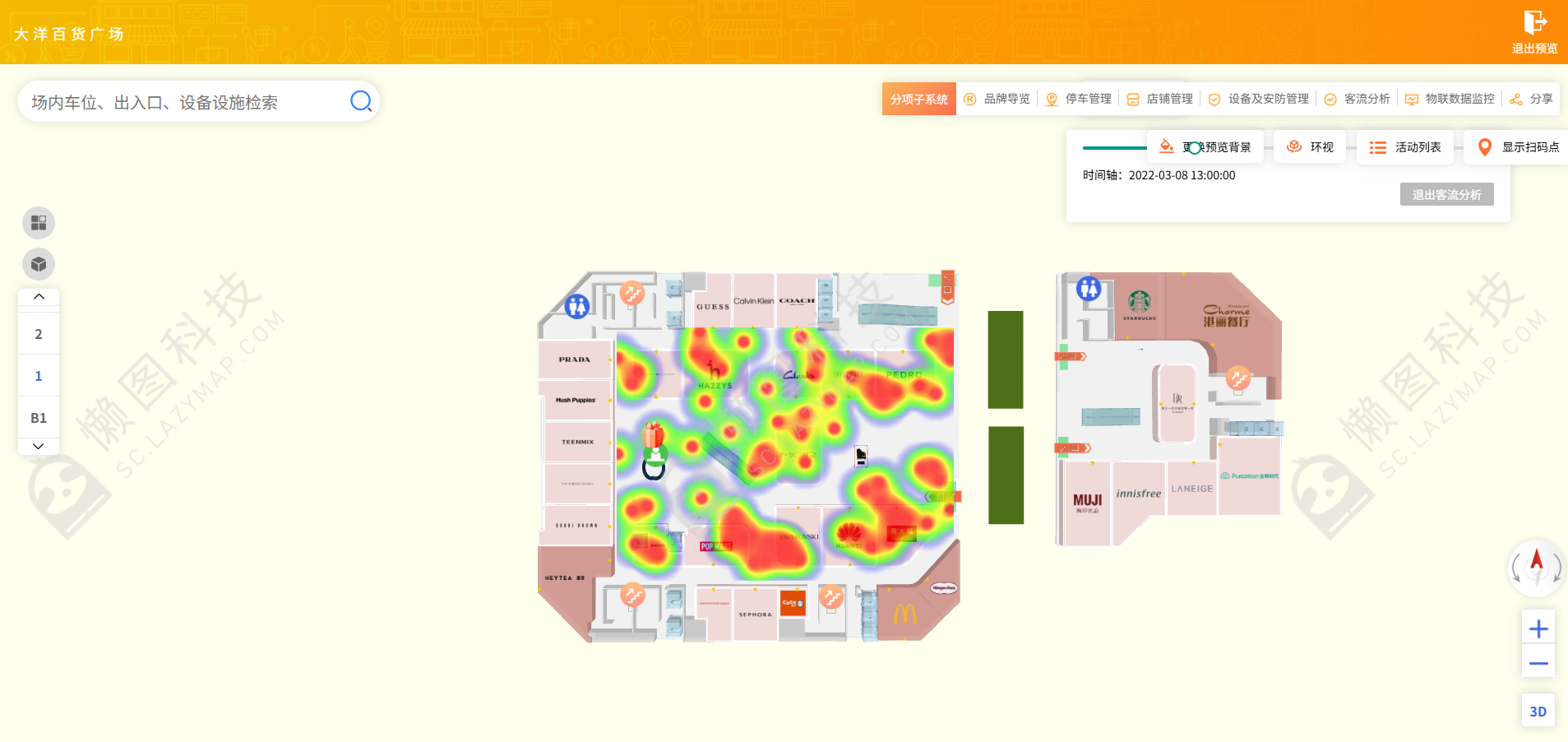Toggle the 3D view button

pos(1538,712)
